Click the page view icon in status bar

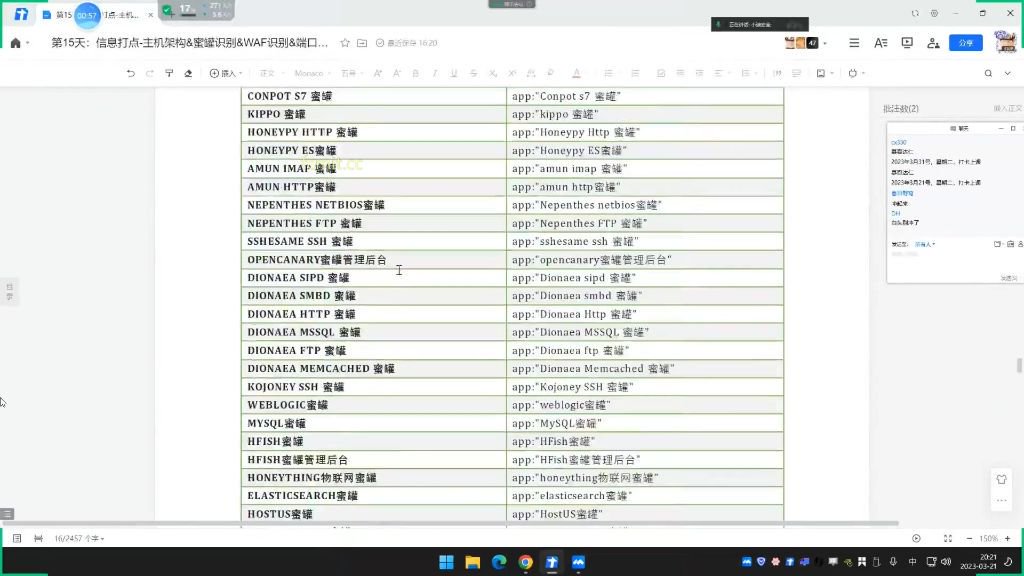click(17, 538)
